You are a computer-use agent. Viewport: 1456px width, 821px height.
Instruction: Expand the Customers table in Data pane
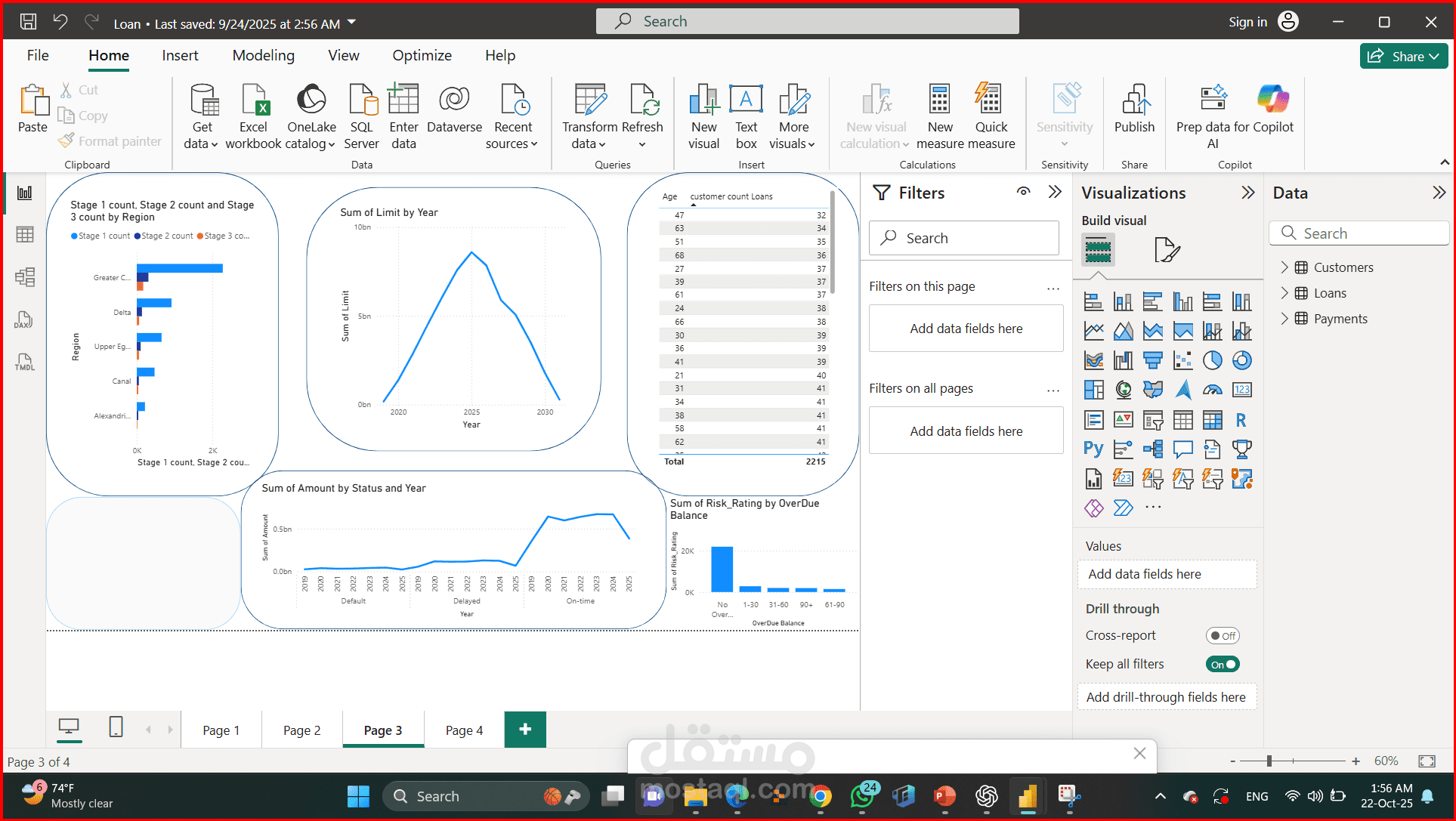pyautogui.click(x=1285, y=267)
